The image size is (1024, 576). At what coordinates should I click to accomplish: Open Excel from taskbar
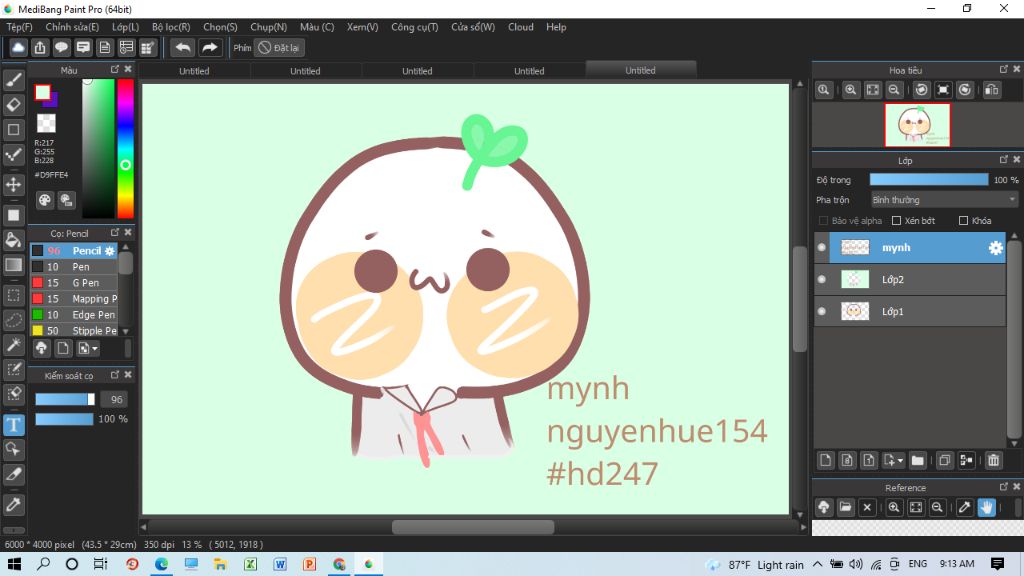pyautogui.click(x=250, y=564)
